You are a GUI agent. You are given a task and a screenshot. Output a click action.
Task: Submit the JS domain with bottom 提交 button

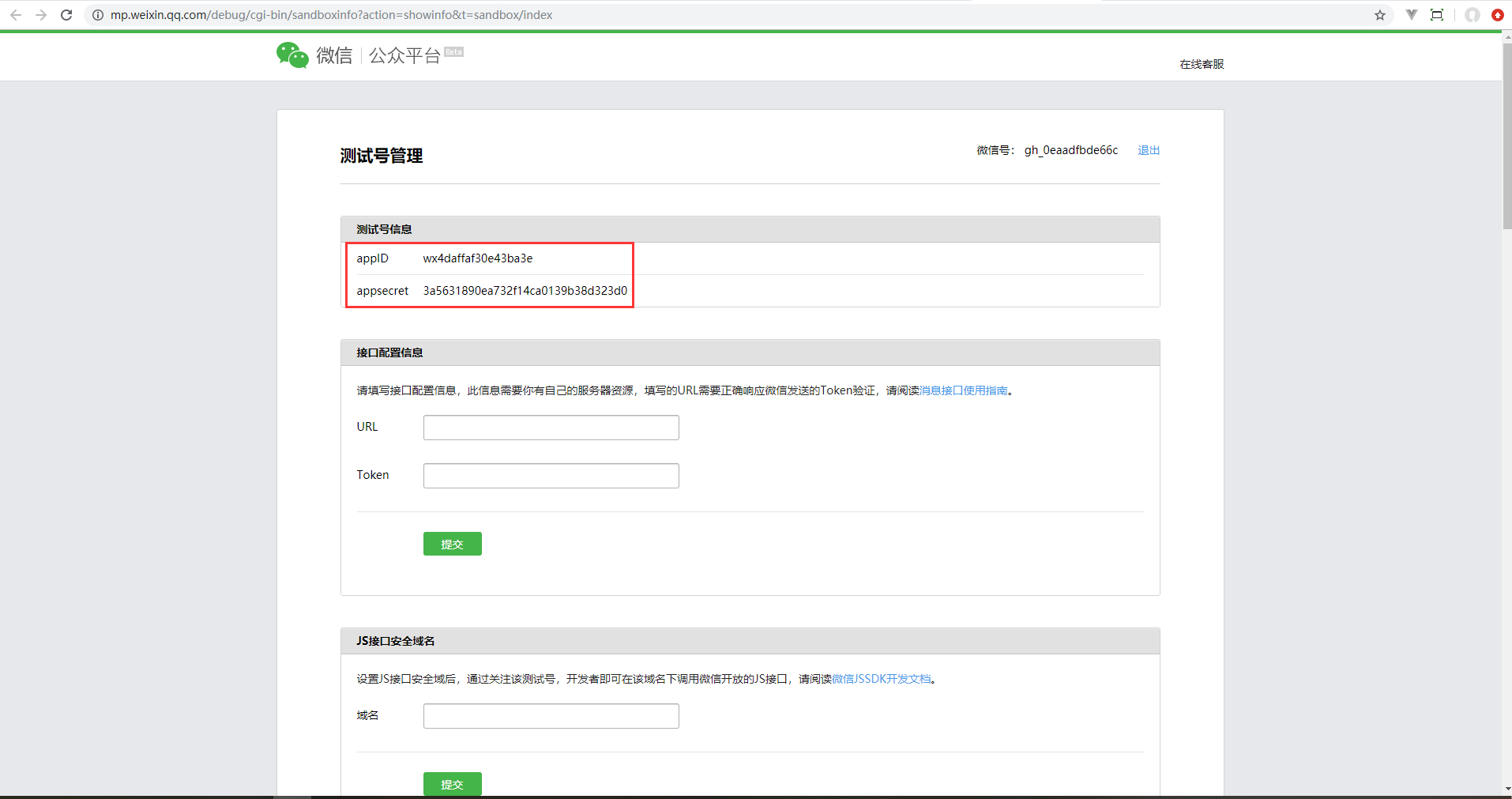tap(451, 784)
